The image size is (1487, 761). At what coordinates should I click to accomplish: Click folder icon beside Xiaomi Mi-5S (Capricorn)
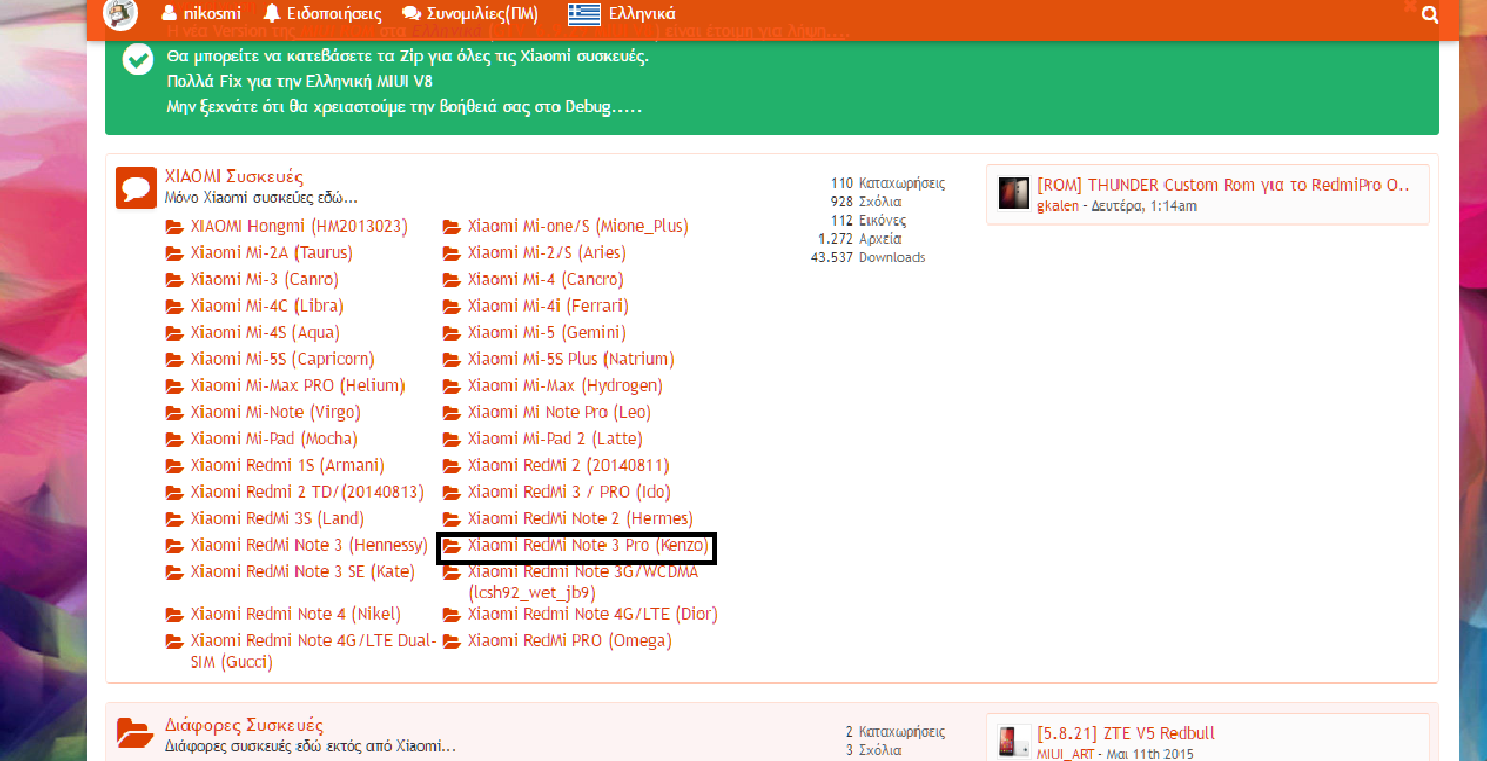coord(175,359)
